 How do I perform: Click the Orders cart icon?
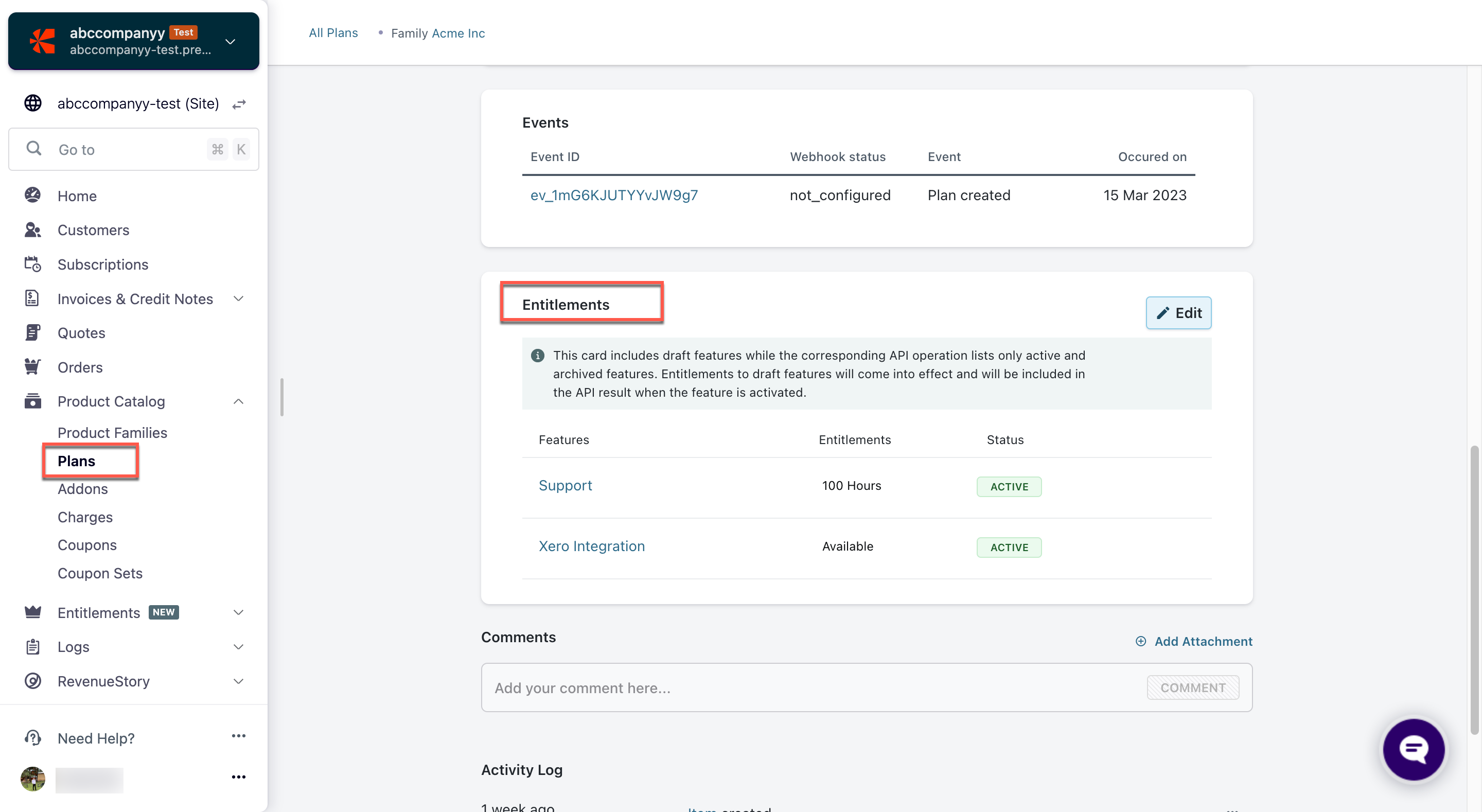(x=33, y=366)
